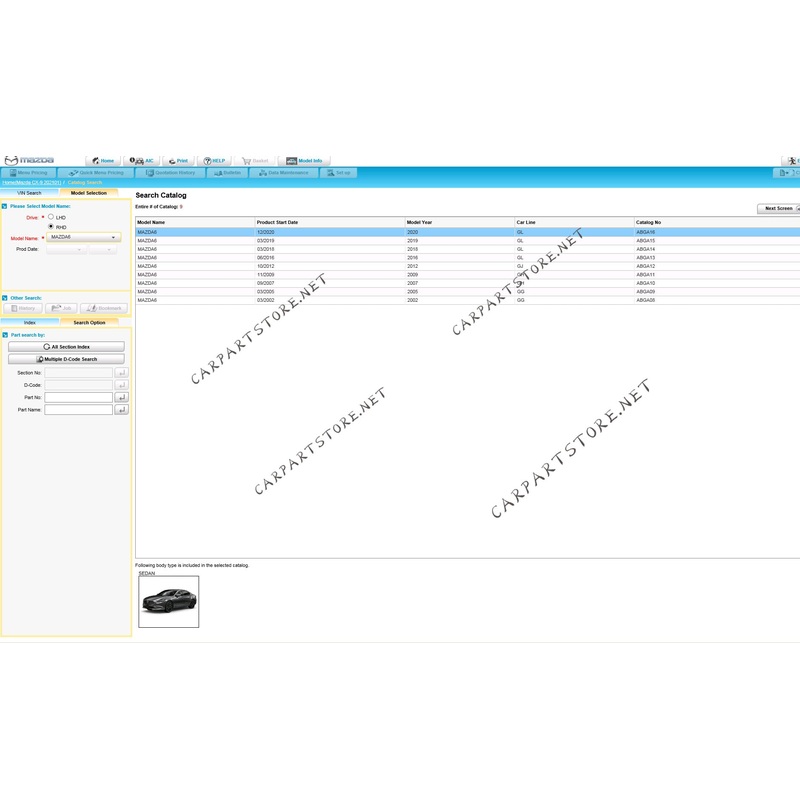Image resolution: width=800 pixels, height=800 pixels.
Task: Select the Model Selection tab
Action: pos(89,193)
